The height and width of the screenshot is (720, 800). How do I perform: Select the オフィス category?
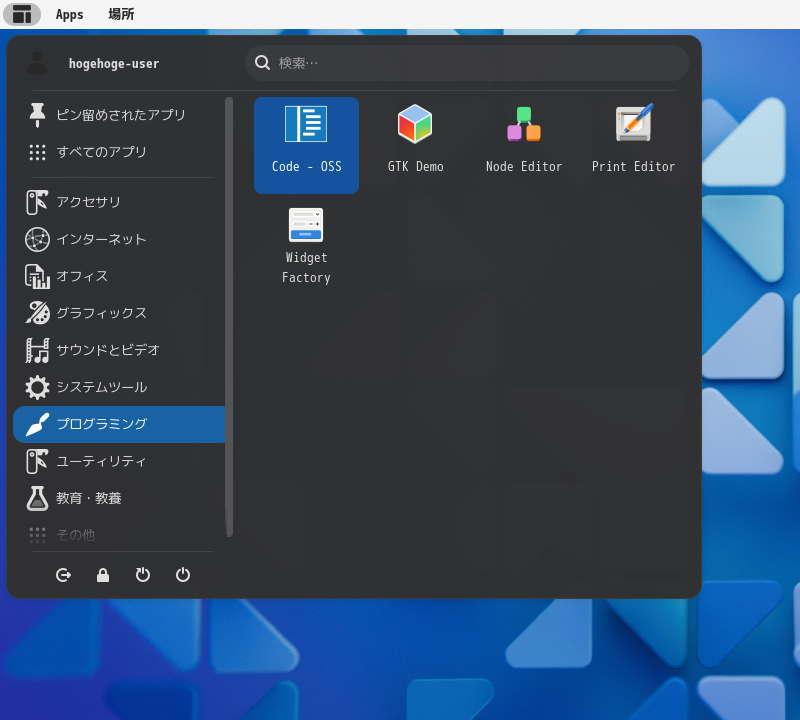coord(119,276)
